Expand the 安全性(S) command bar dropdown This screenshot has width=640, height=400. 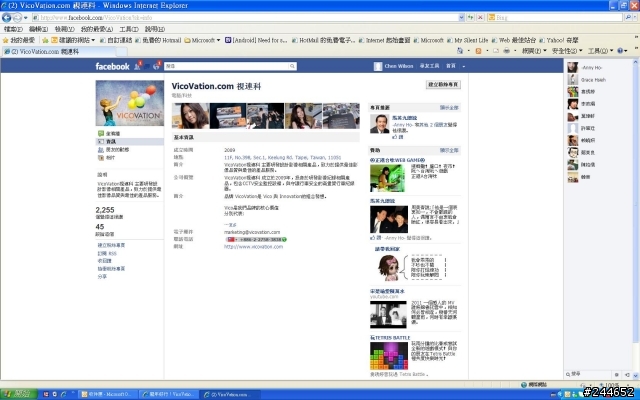(x=567, y=51)
